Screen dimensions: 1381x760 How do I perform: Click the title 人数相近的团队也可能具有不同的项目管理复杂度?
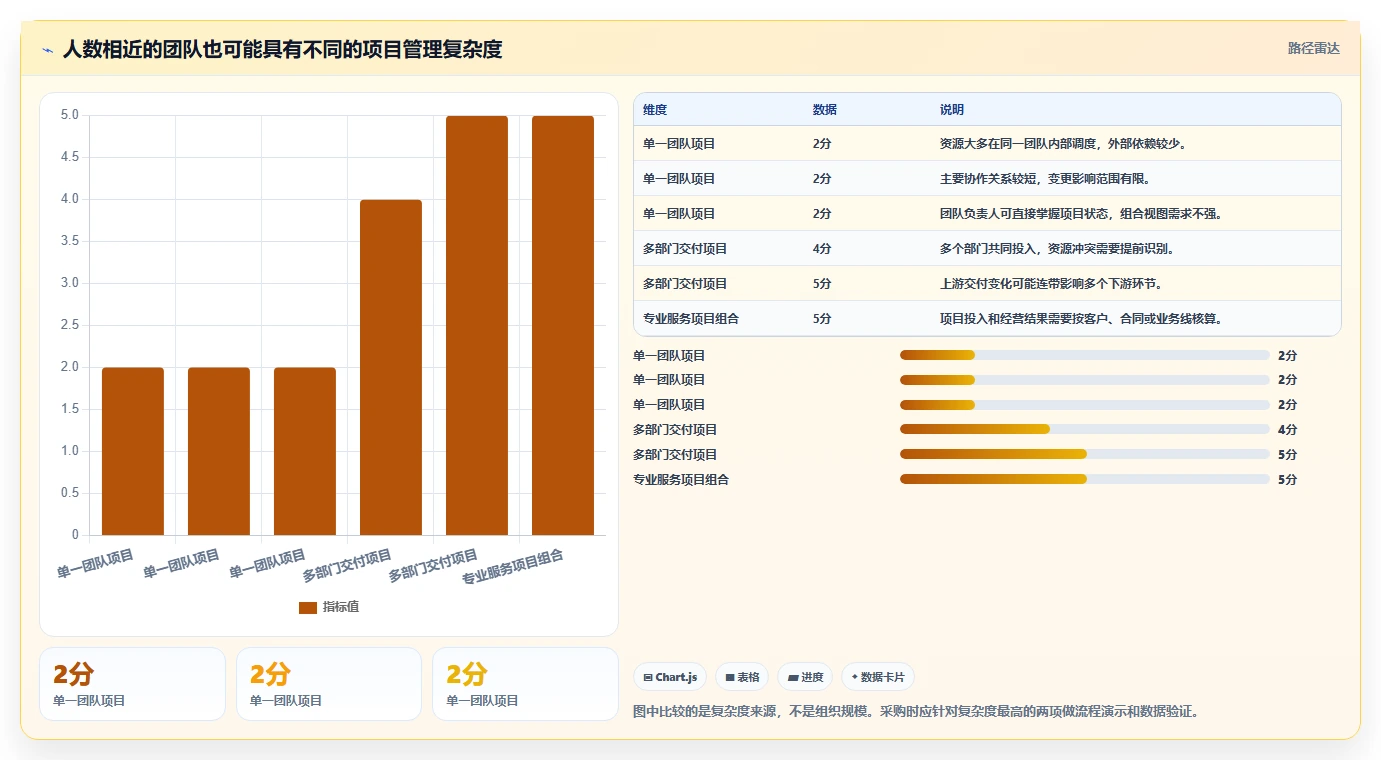point(282,49)
